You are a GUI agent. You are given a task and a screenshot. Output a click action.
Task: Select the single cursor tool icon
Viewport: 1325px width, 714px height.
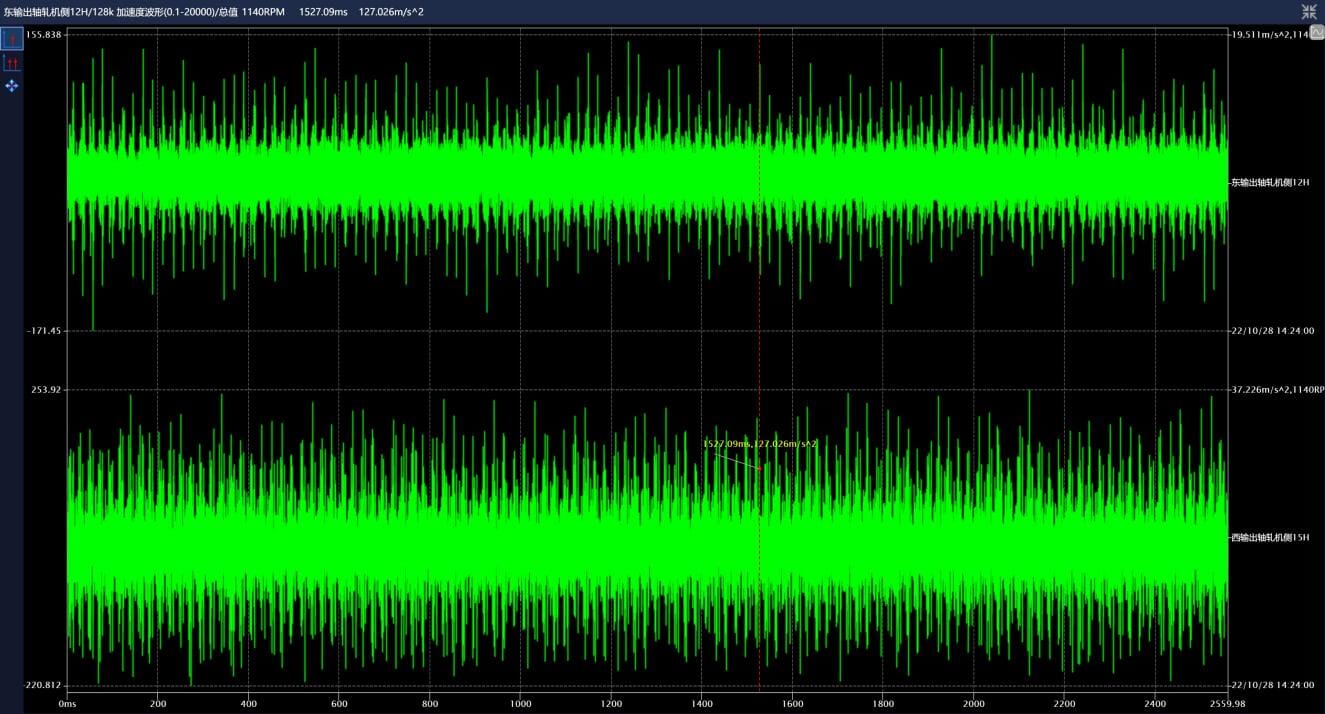tap(12, 39)
